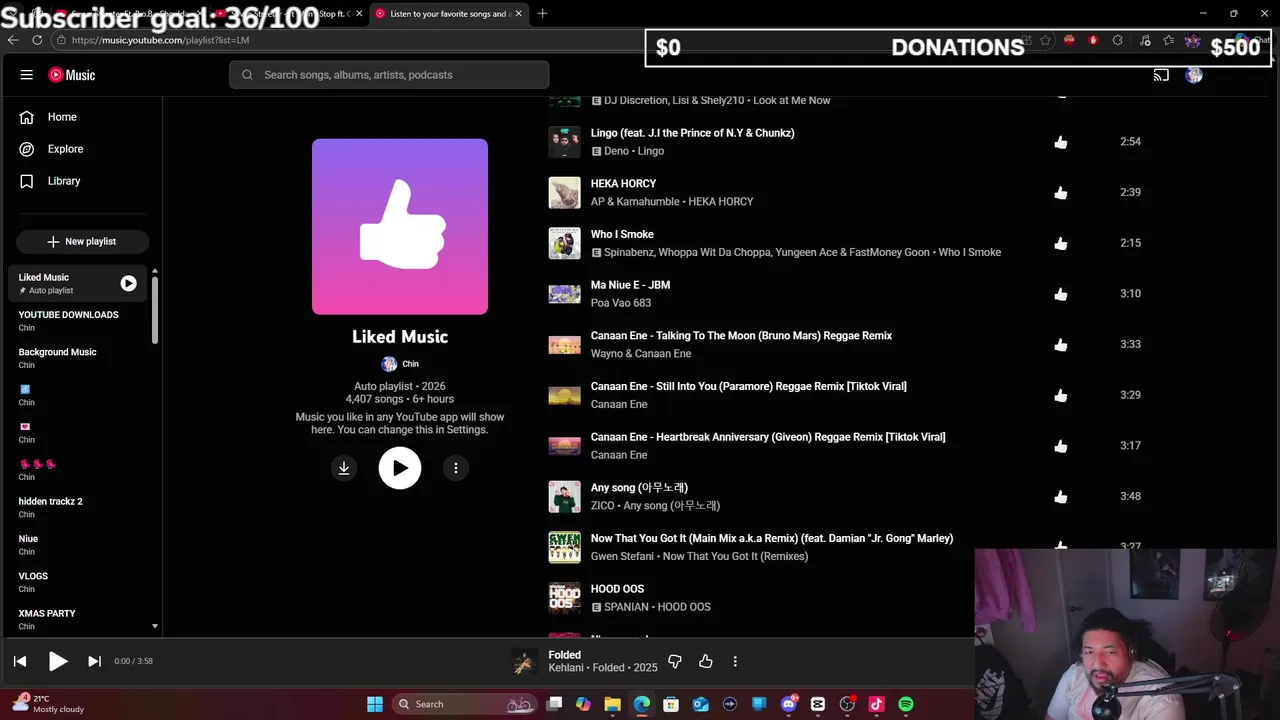Unlike Heartbreak Anniversary Reggae Remix

(1061, 446)
